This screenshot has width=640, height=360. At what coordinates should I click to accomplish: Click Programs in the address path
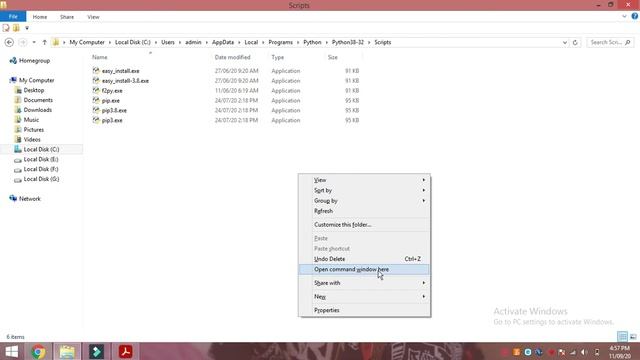[280, 42]
